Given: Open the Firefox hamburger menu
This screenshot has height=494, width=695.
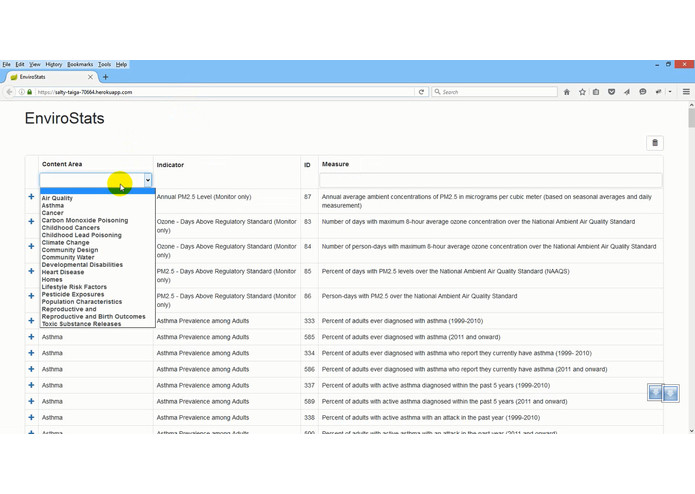Looking at the screenshot, I should pyautogui.click(x=686, y=92).
